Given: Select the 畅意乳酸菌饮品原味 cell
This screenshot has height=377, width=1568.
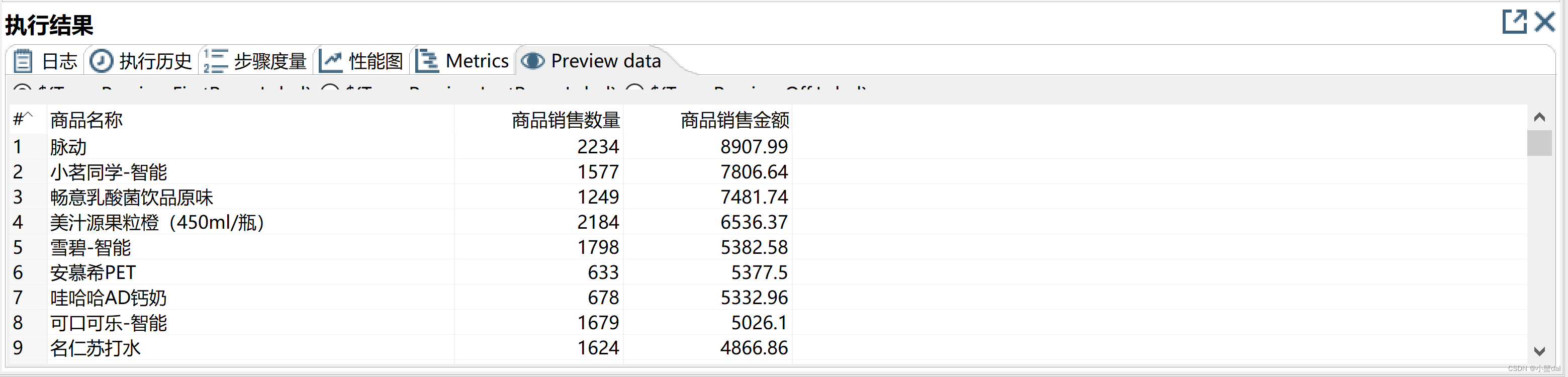Looking at the screenshot, I should (132, 197).
